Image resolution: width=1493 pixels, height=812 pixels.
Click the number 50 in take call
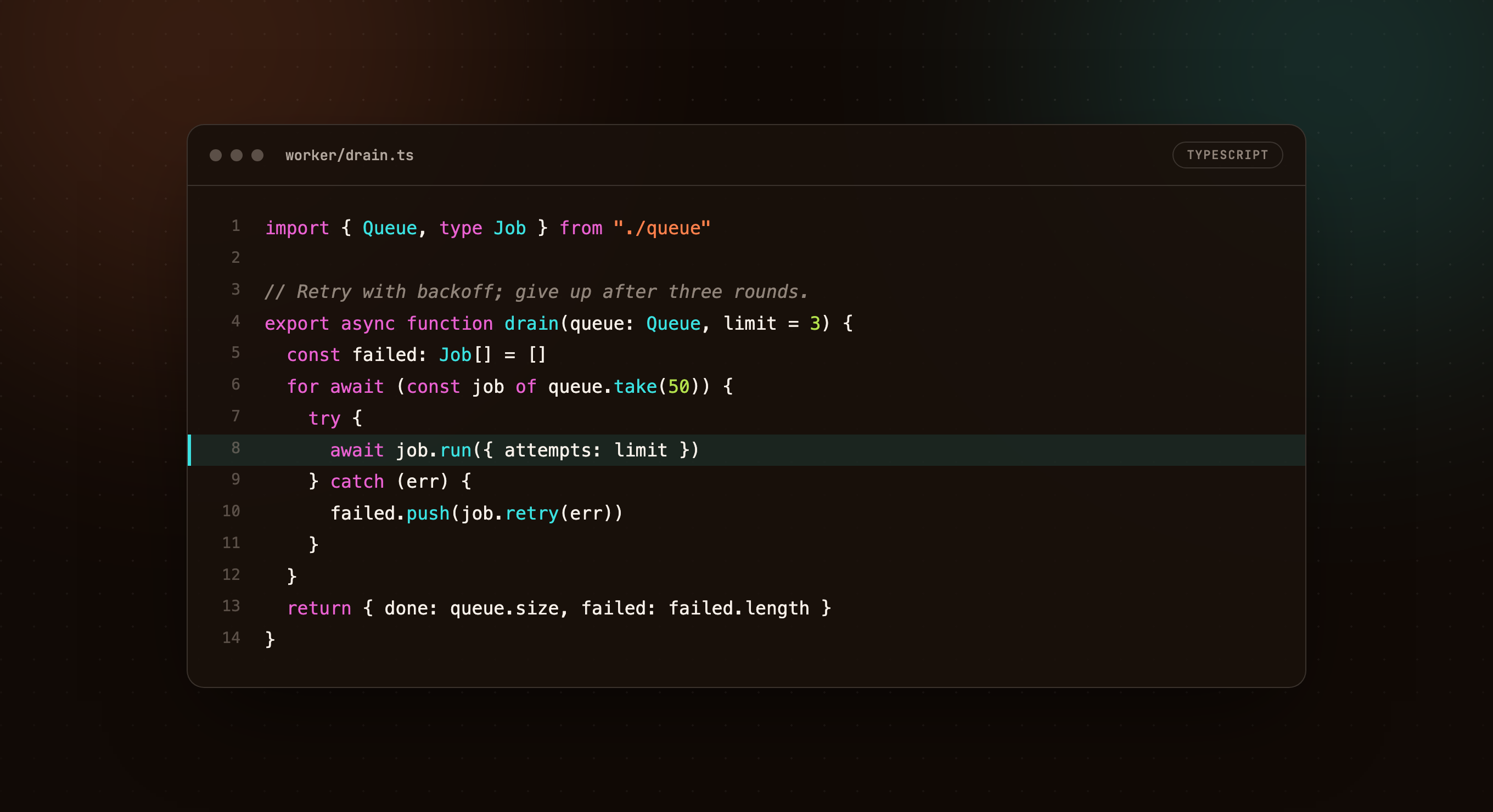[678, 386]
